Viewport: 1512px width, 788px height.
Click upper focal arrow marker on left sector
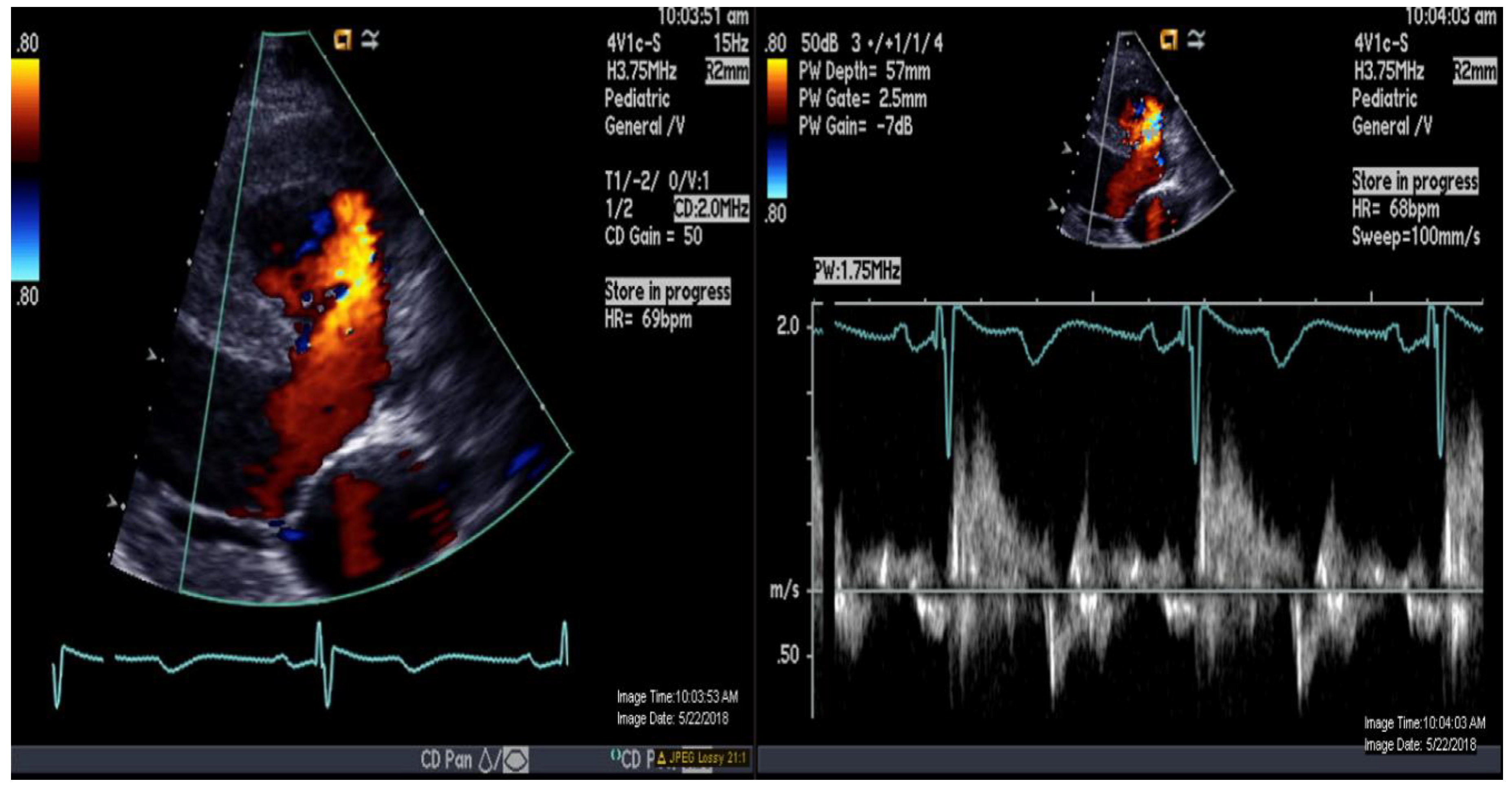click(x=152, y=354)
